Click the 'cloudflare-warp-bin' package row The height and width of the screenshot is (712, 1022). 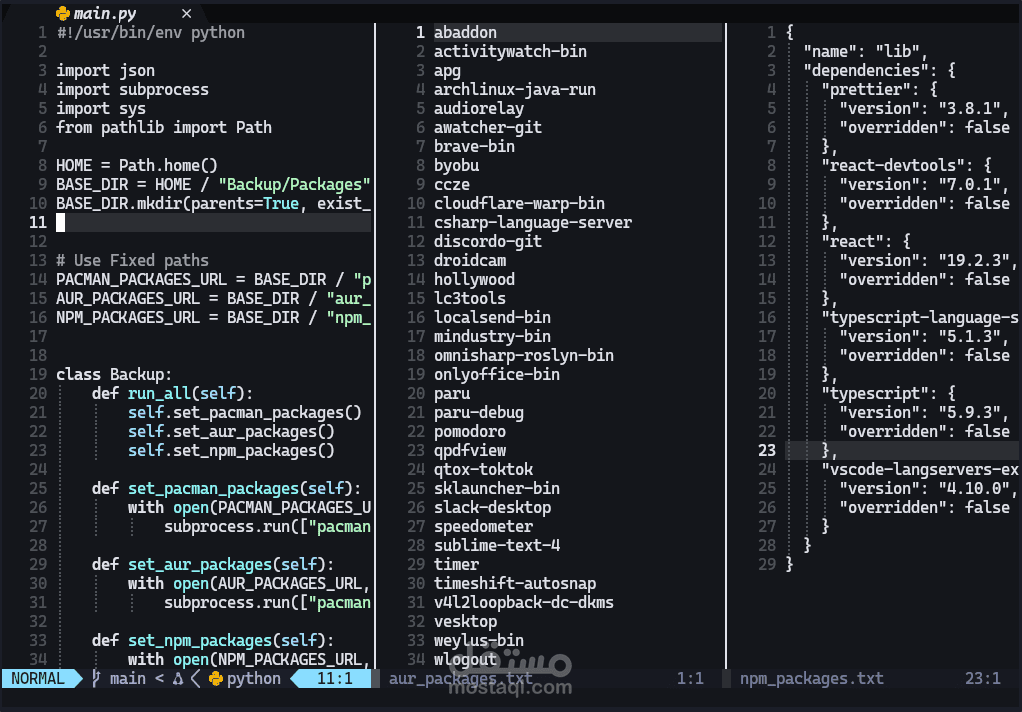[x=519, y=203]
